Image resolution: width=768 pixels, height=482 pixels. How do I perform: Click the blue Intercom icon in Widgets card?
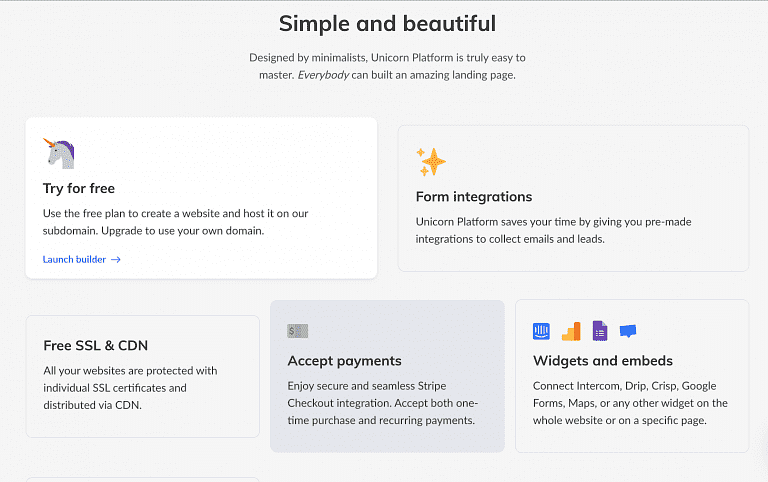[541, 331]
